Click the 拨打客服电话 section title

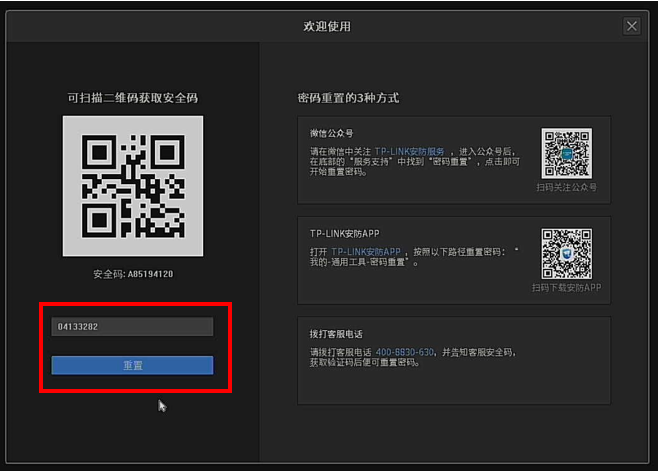pyautogui.click(x=336, y=334)
